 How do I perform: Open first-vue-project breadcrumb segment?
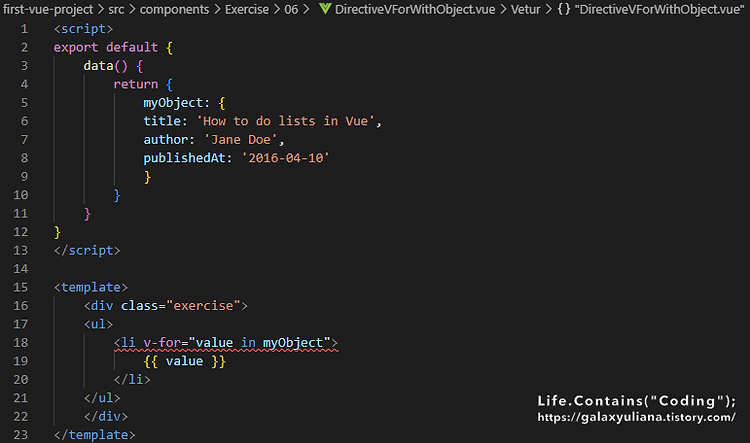point(48,9)
